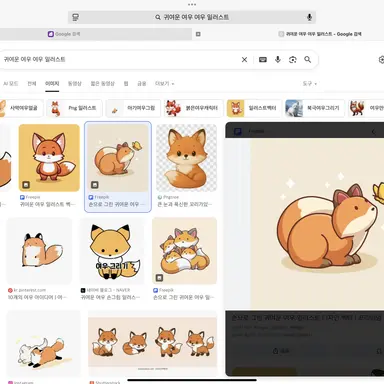
Task: Click the '귀여운 여우 일러스트 벡…' result title
Action: point(48,204)
